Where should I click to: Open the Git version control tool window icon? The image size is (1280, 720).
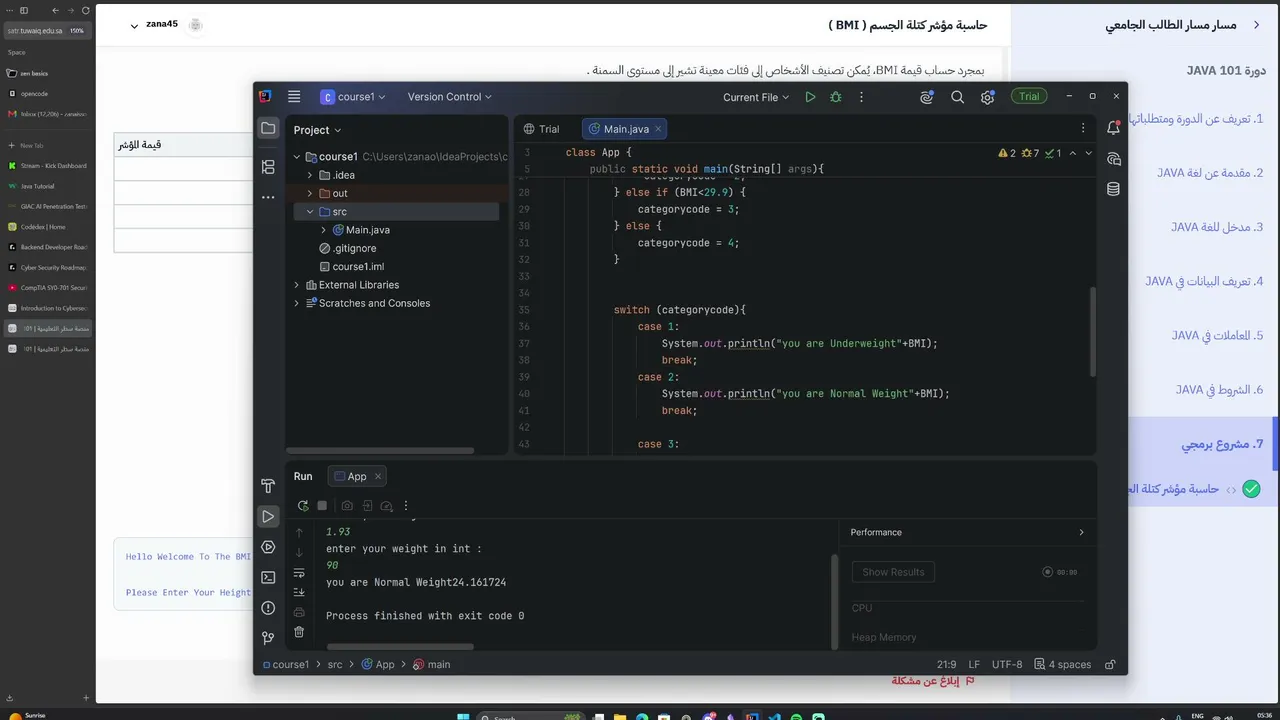pos(268,638)
